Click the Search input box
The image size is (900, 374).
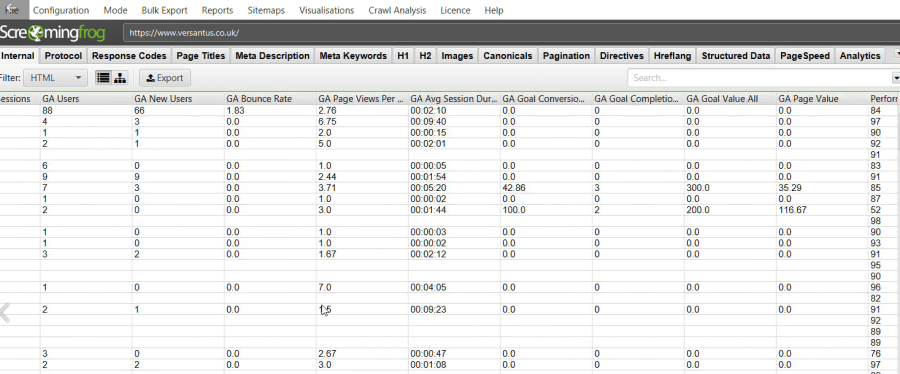[759, 78]
